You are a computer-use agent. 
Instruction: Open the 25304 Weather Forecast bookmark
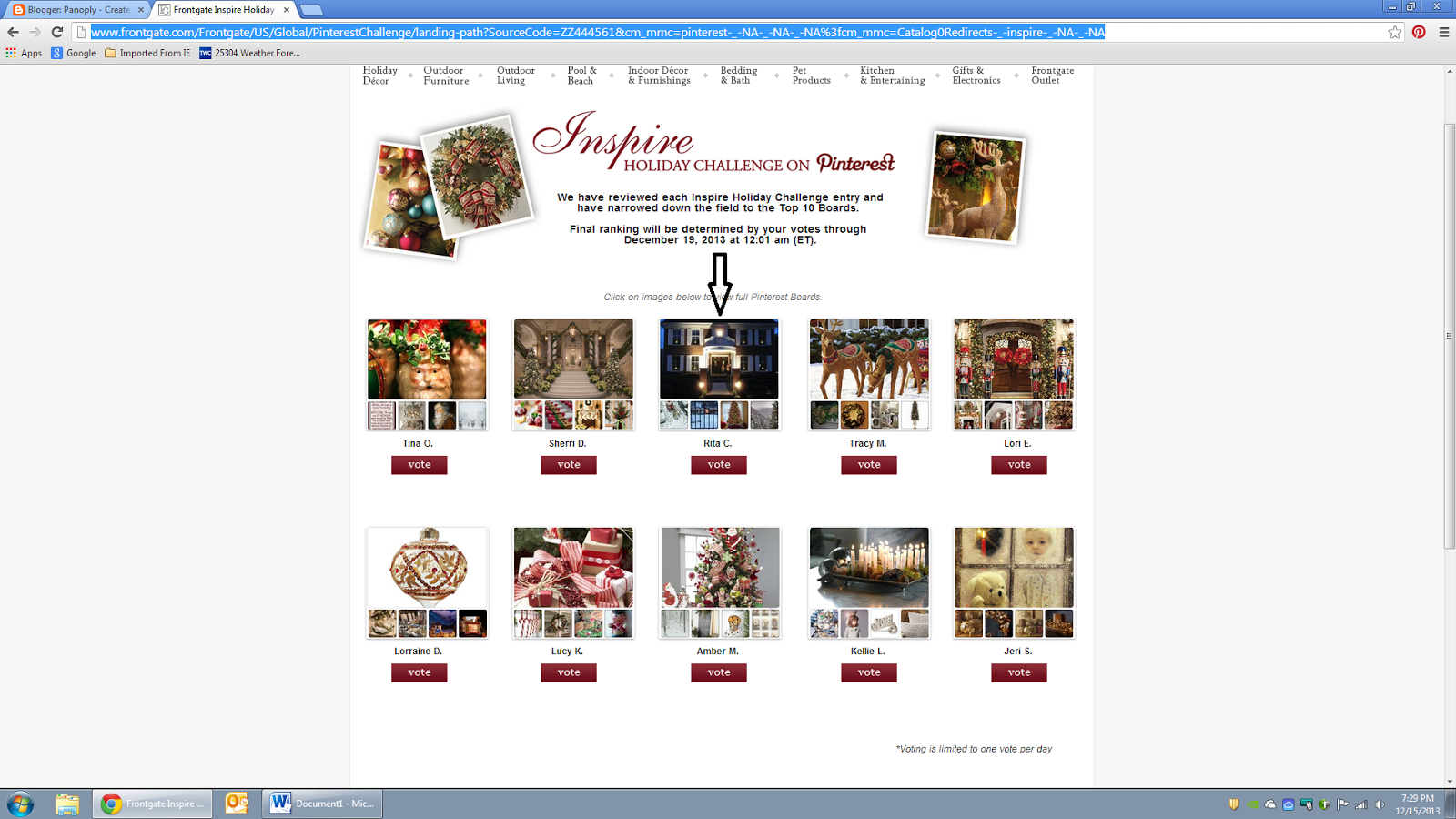click(250, 53)
